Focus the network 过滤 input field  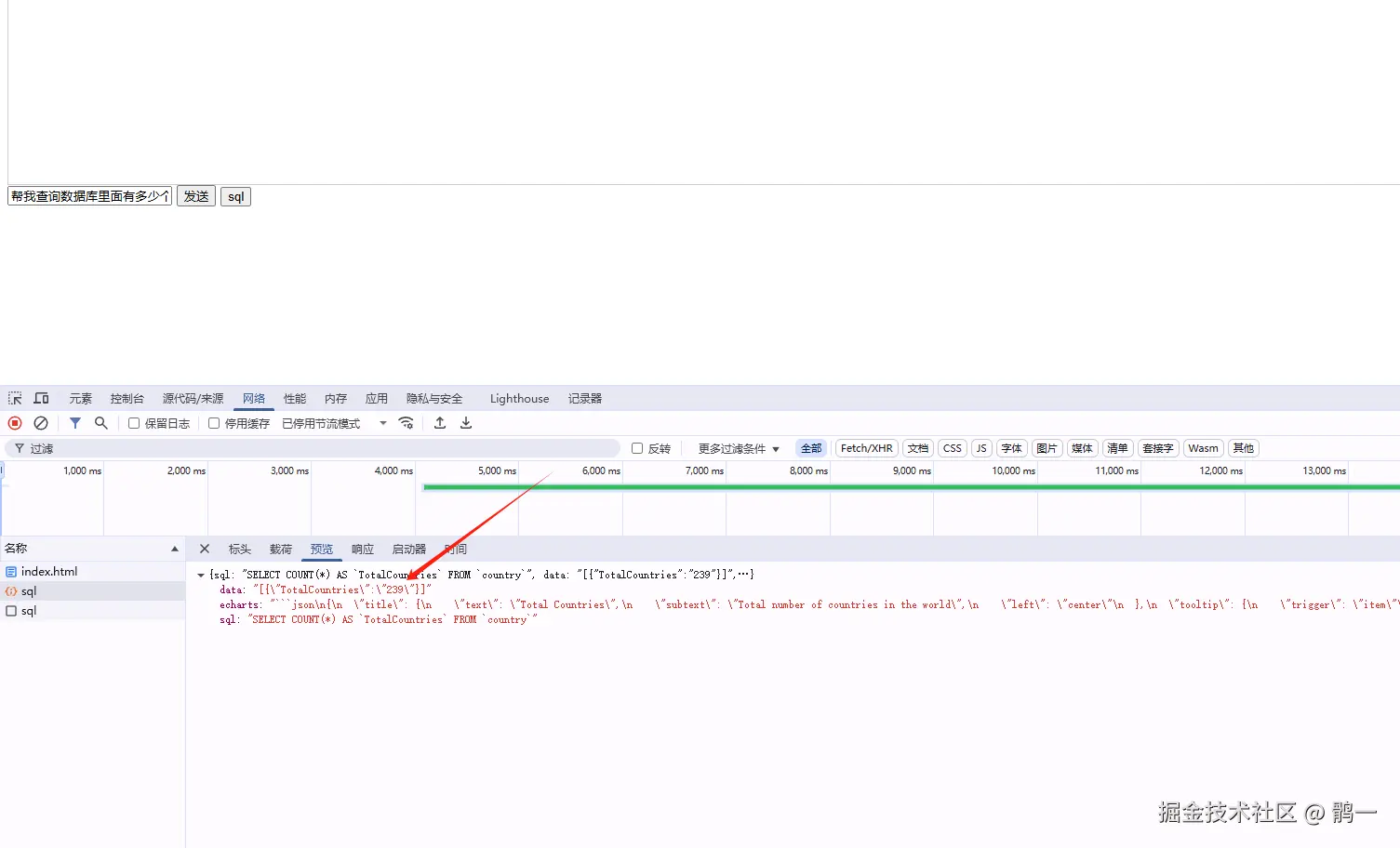313,448
